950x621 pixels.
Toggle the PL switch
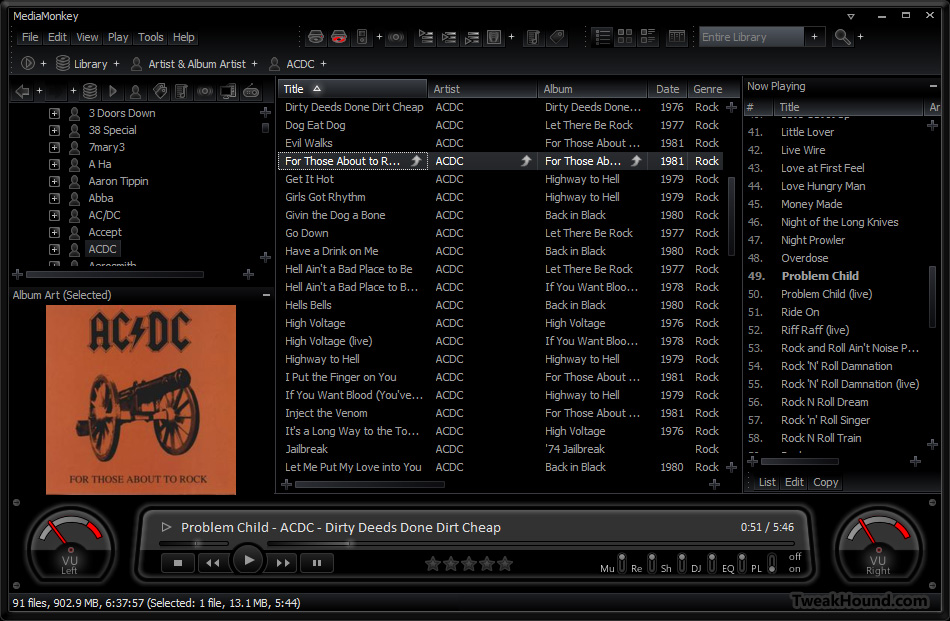click(x=772, y=563)
